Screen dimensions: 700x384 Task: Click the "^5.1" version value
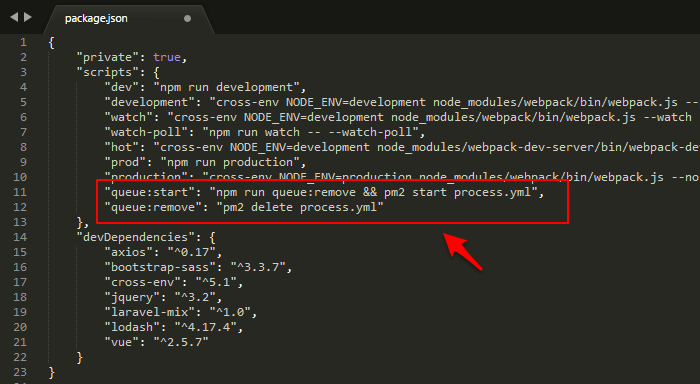click(x=216, y=282)
